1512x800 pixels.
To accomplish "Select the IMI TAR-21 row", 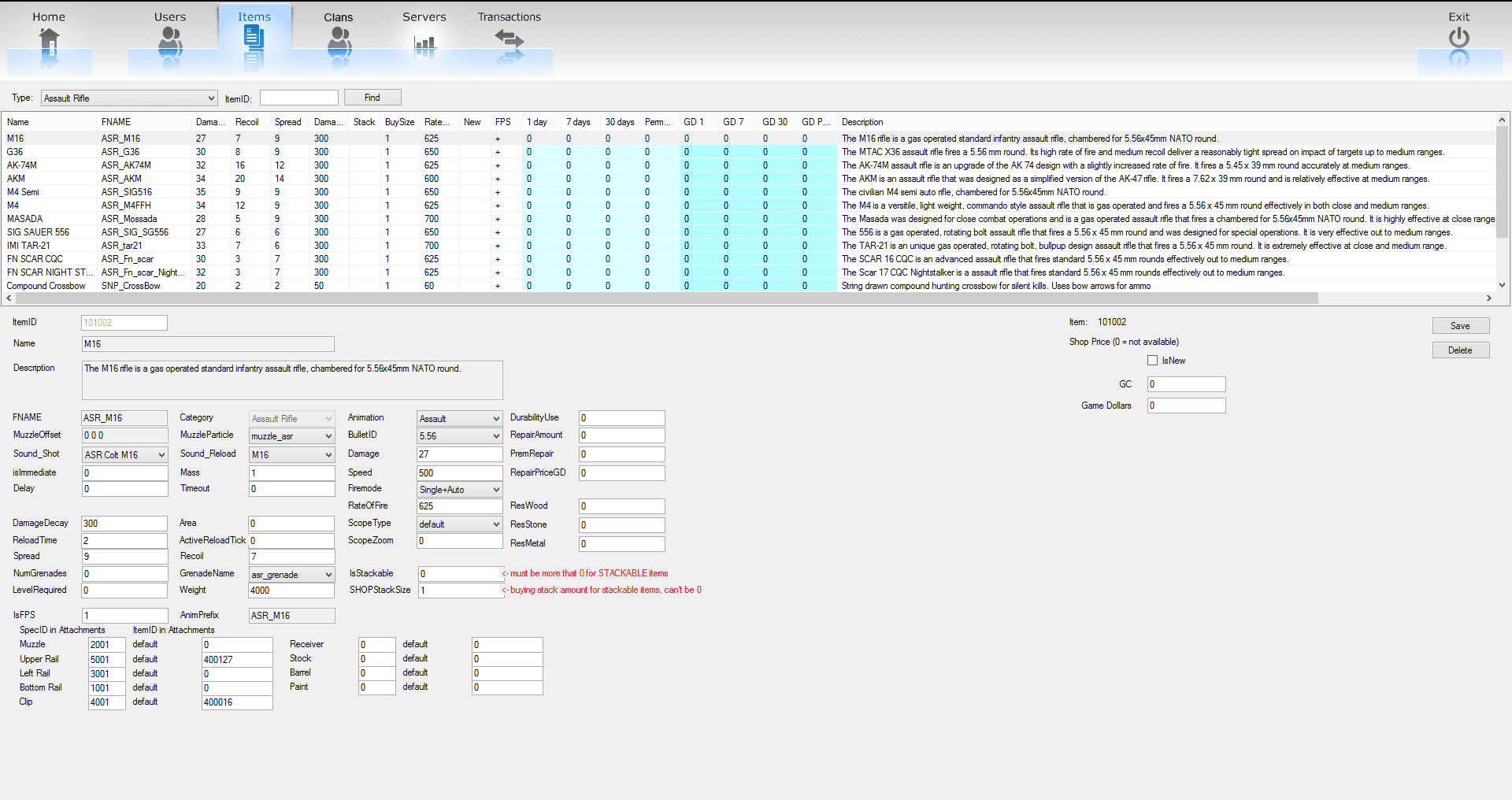I will pyautogui.click(x=748, y=246).
